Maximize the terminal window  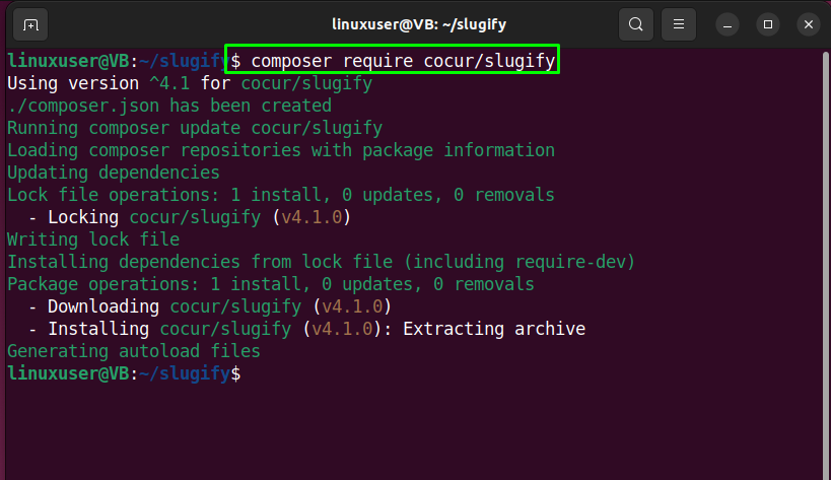(767, 25)
